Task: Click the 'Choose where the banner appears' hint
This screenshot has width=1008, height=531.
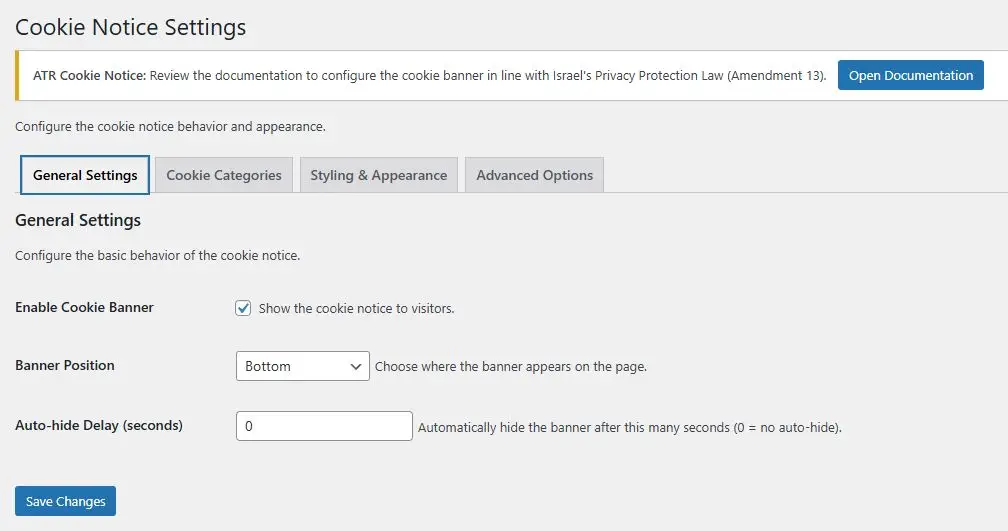Action: point(510,367)
